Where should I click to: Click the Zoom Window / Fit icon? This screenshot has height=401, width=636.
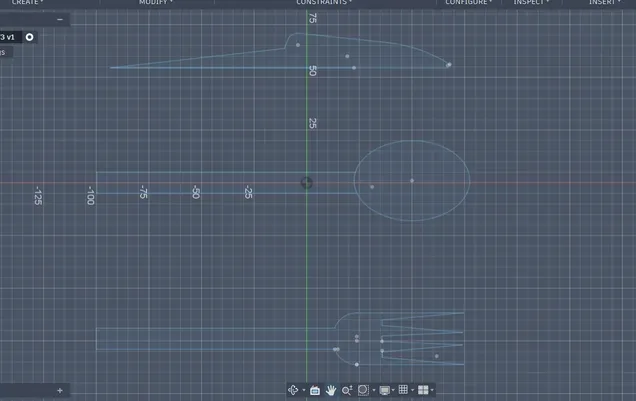pyautogui.click(x=363, y=390)
